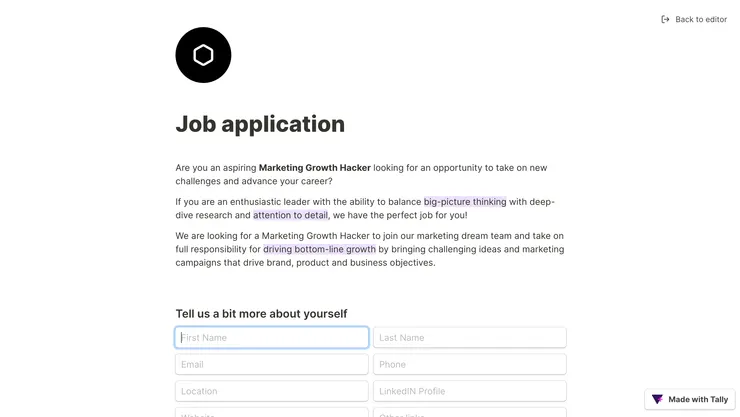Select the Email input box
Screen dimensions: 740x417
(272, 365)
